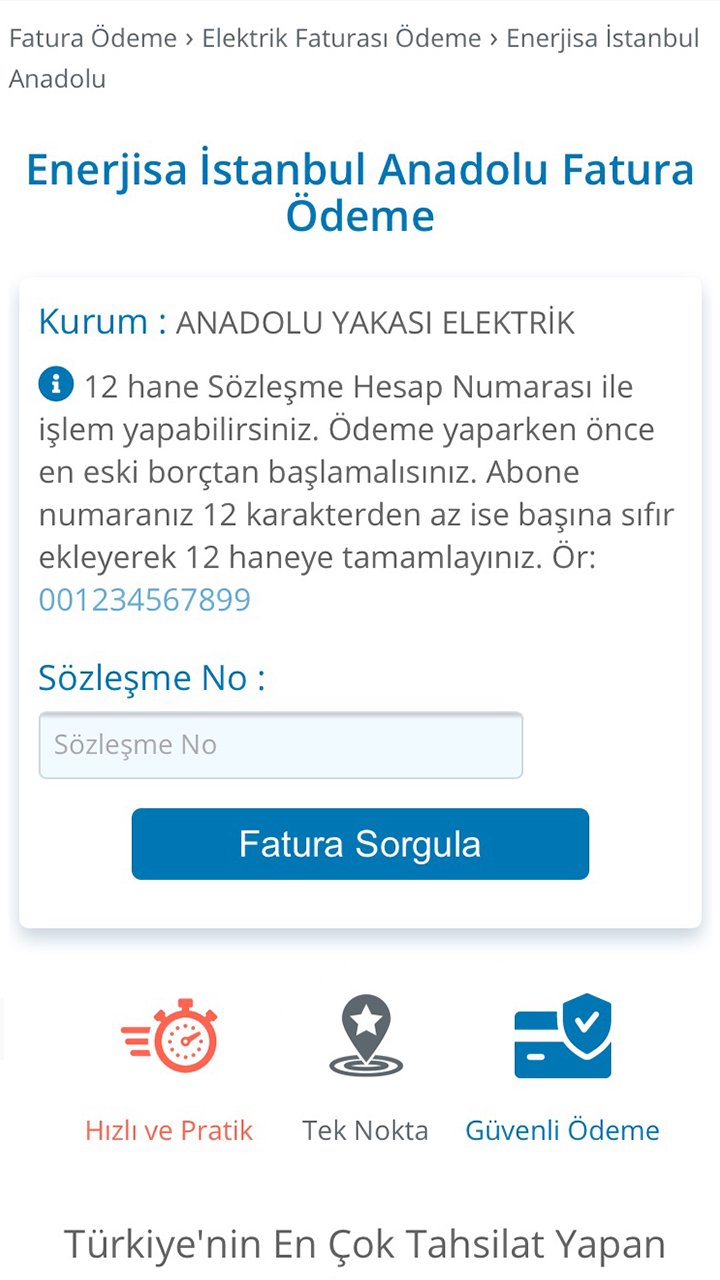Select the Enerjisa İstanbul Anadolu breadcrumb
The height and width of the screenshot is (1280, 720).
(x=602, y=39)
